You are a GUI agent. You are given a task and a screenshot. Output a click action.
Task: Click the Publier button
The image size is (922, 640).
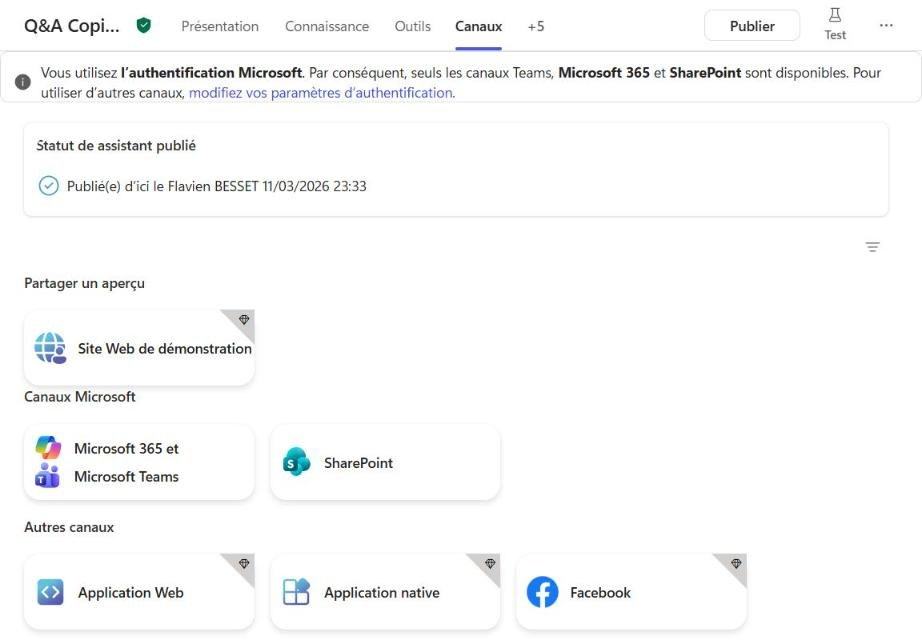pyautogui.click(x=752, y=26)
